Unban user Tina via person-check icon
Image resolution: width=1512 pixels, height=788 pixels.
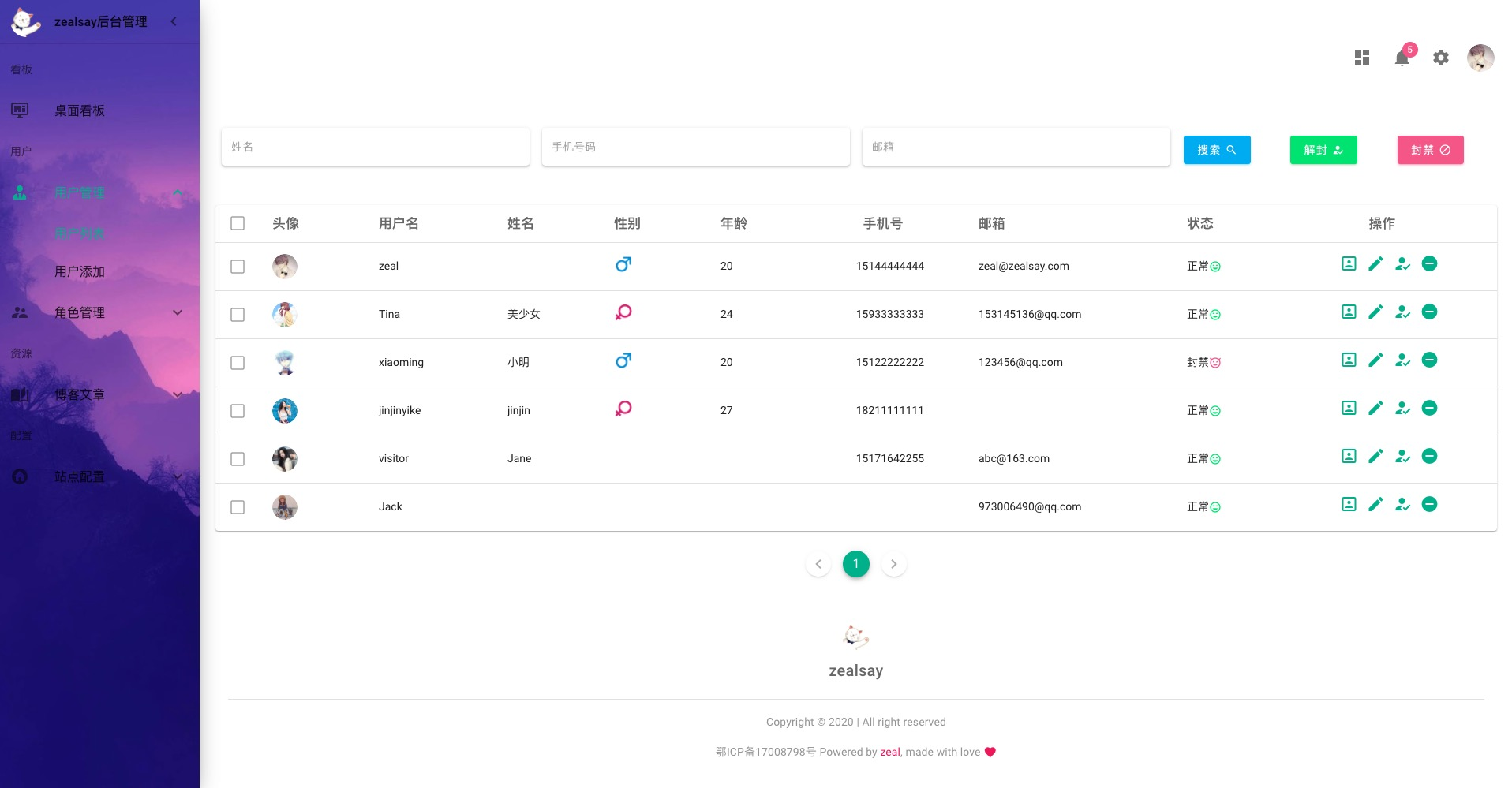[x=1402, y=312]
